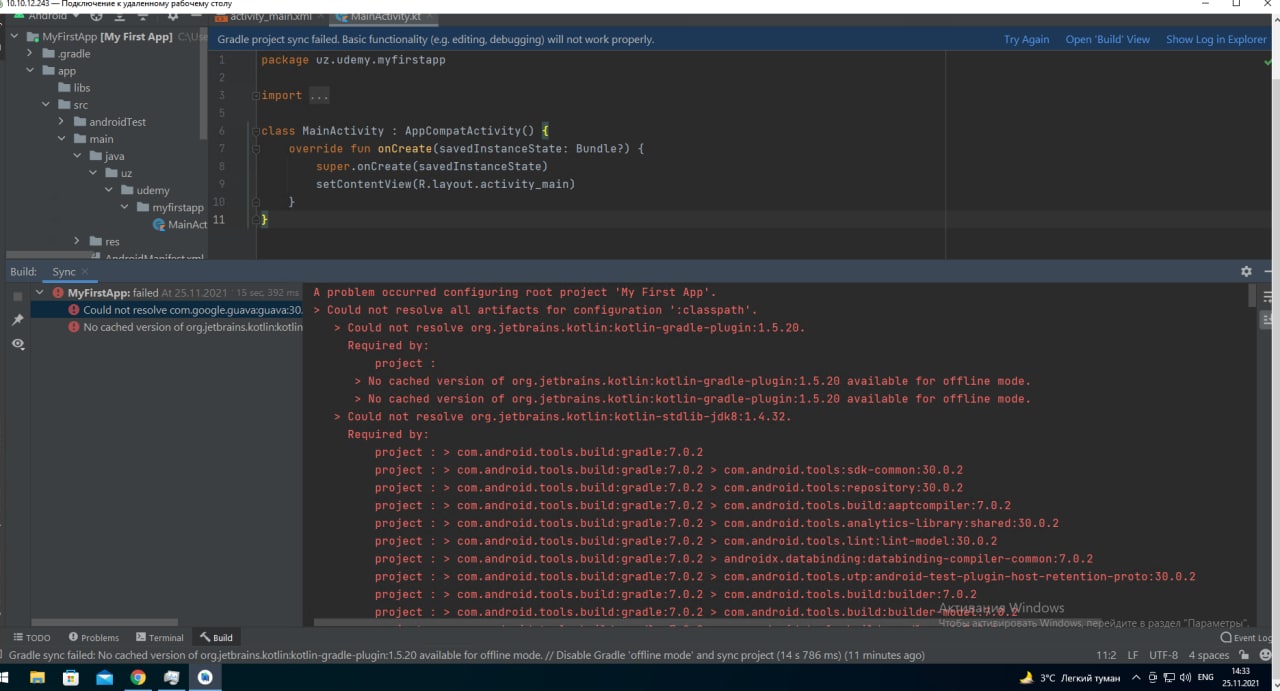Fold the onCreate function at line 7
1280x691 pixels.
(256, 149)
